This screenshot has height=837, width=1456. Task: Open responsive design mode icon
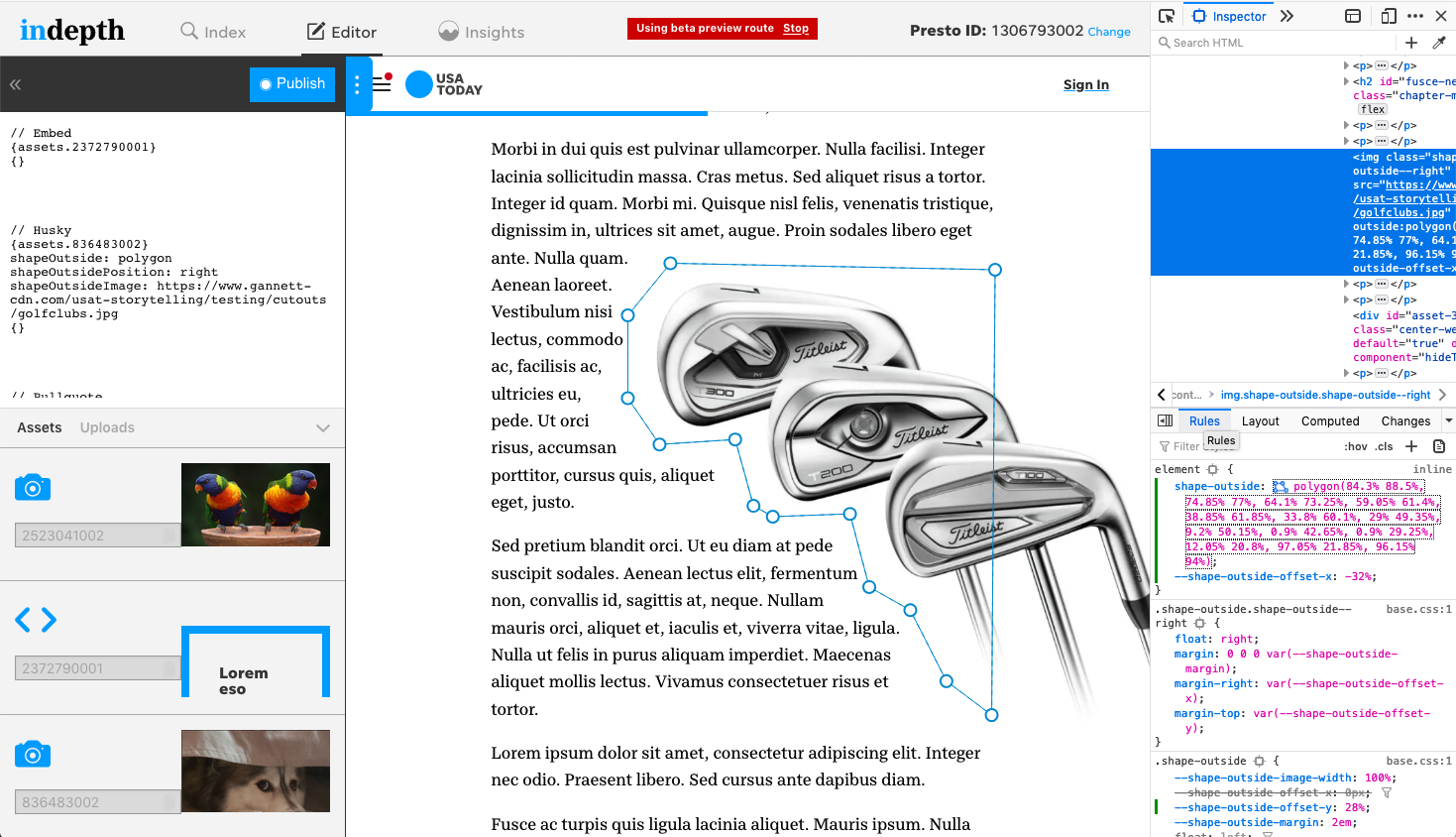(x=1389, y=16)
